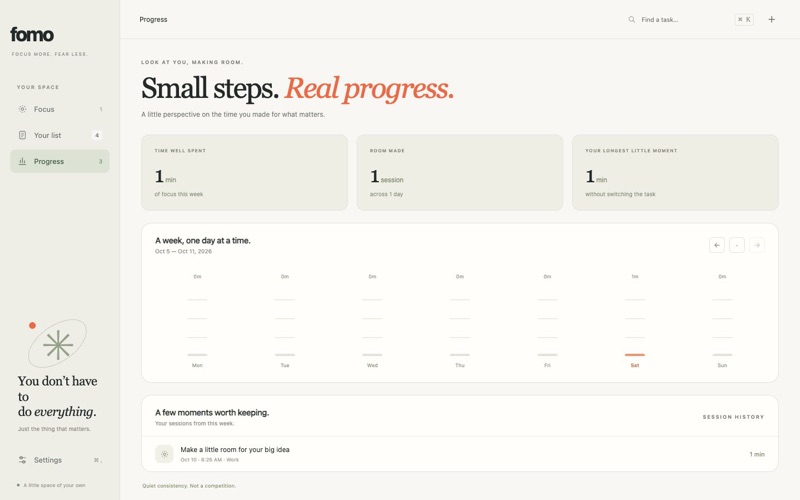This screenshot has height=500, width=800.
Task: Select the Sat bar in weekly chart
Action: point(635,354)
